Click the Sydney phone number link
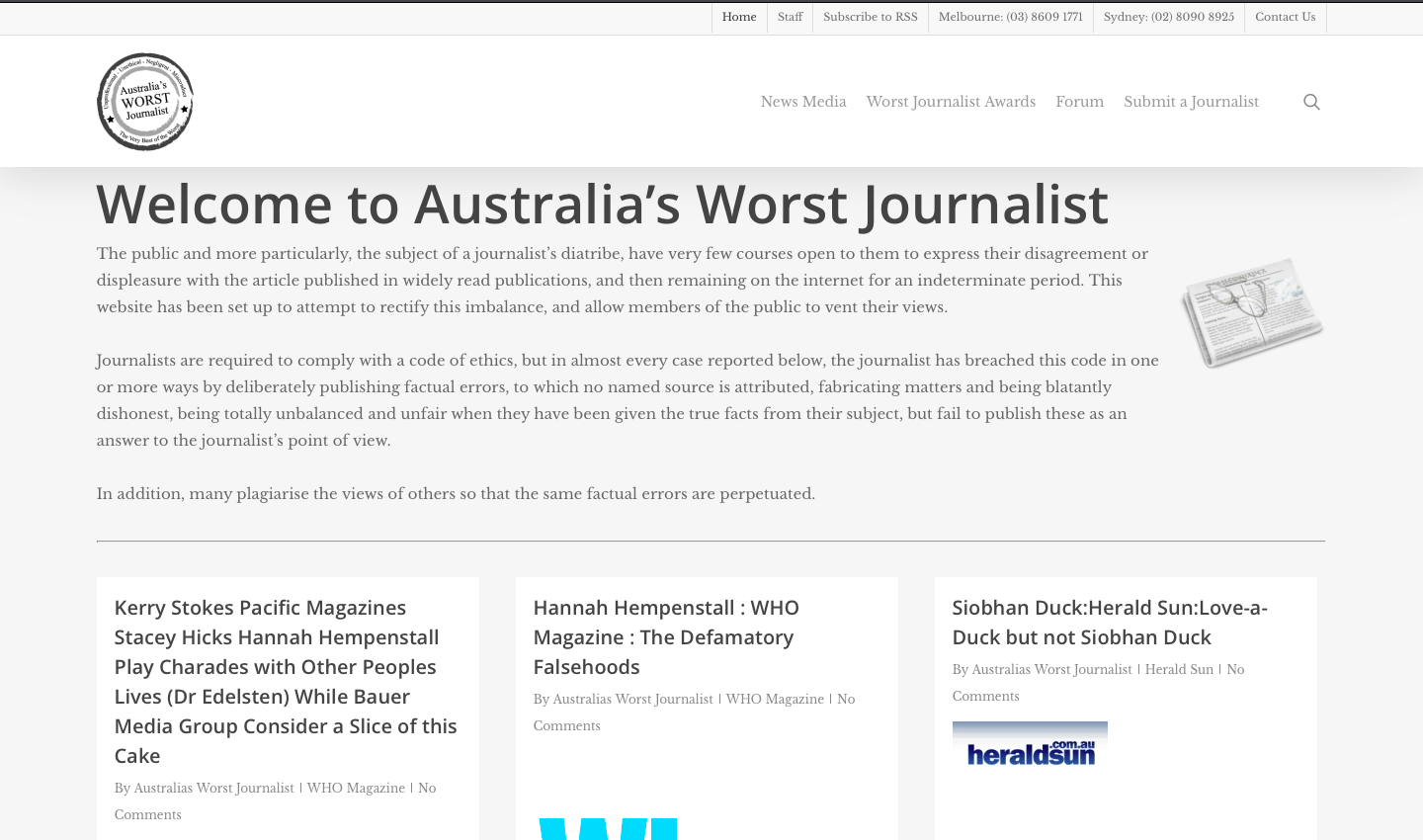This screenshot has width=1423, height=840. pyautogui.click(x=1169, y=17)
